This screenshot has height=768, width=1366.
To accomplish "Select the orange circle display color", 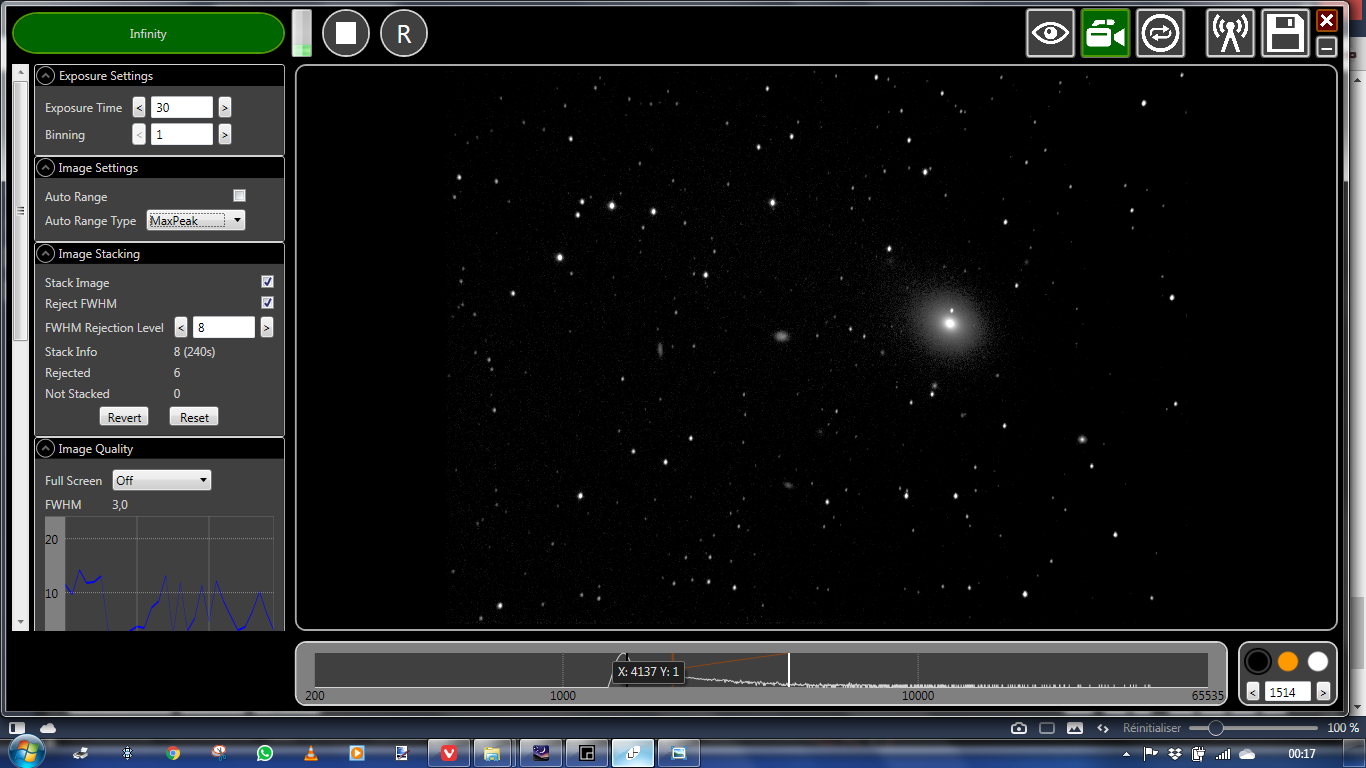I will click(1288, 661).
